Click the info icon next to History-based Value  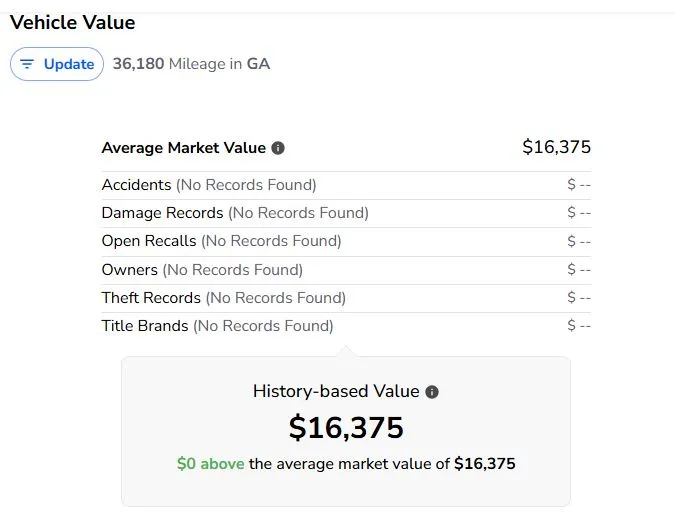(x=432, y=392)
